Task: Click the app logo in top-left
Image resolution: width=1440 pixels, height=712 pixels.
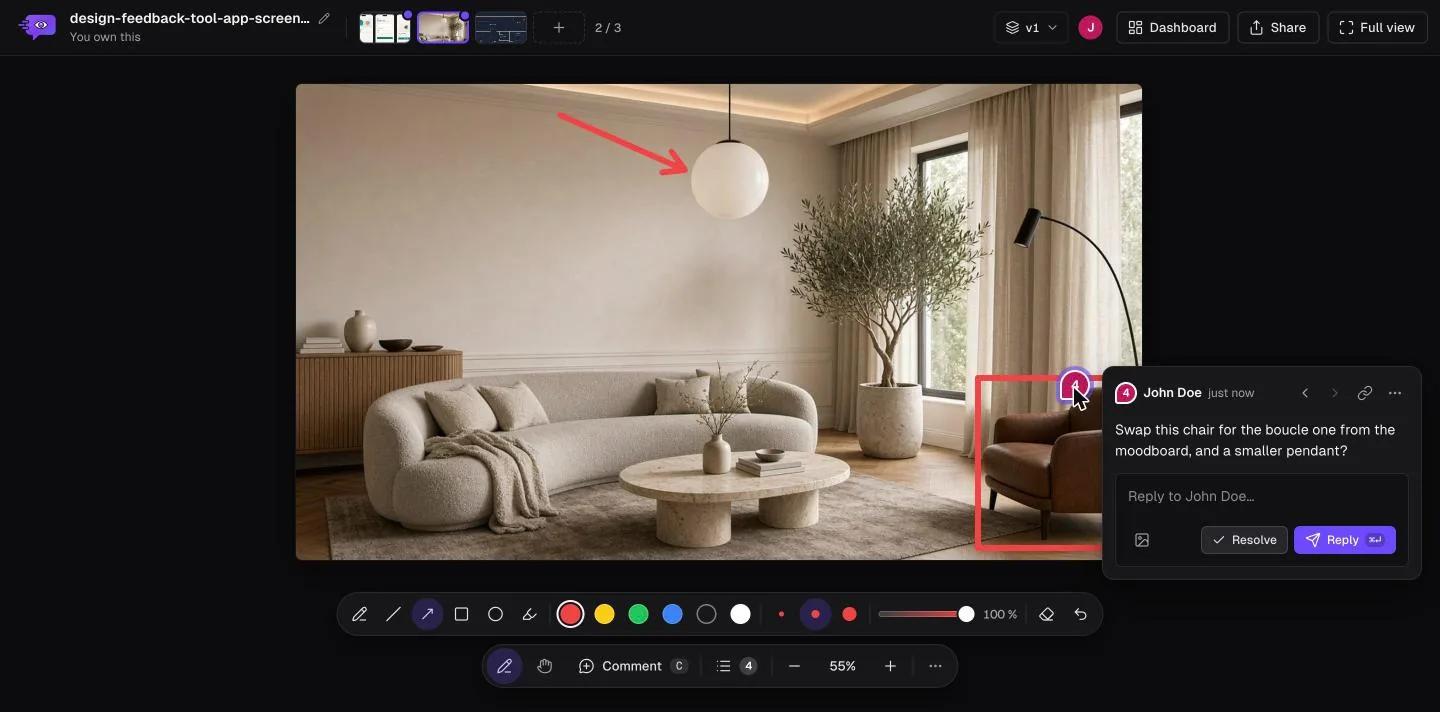Action: click(38, 27)
